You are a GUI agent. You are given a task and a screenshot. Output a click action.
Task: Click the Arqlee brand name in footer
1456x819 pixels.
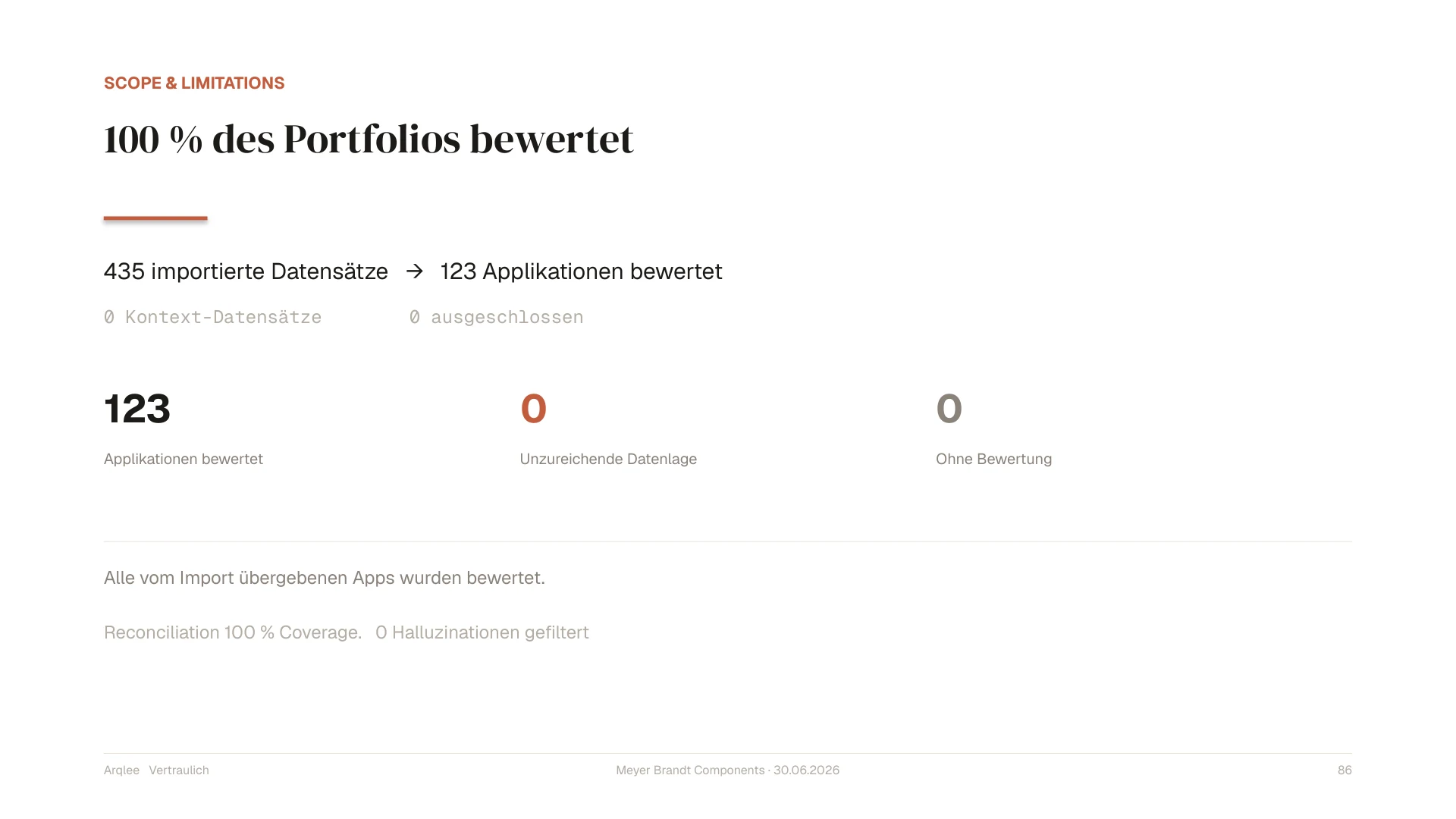(121, 770)
